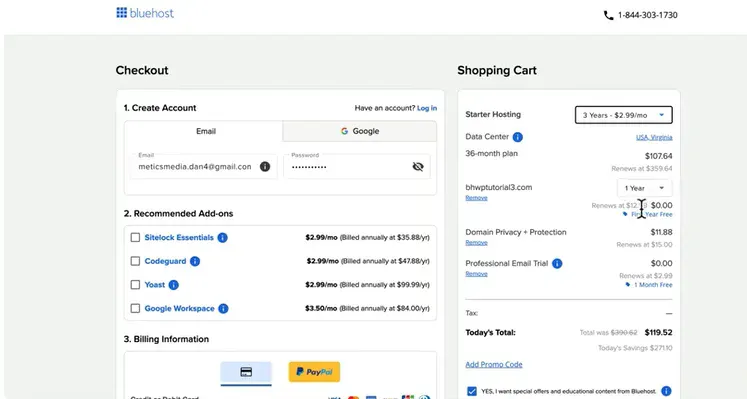The image size is (747, 399).
Task: Toggle password visibility eye icon
Action: click(x=418, y=167)
